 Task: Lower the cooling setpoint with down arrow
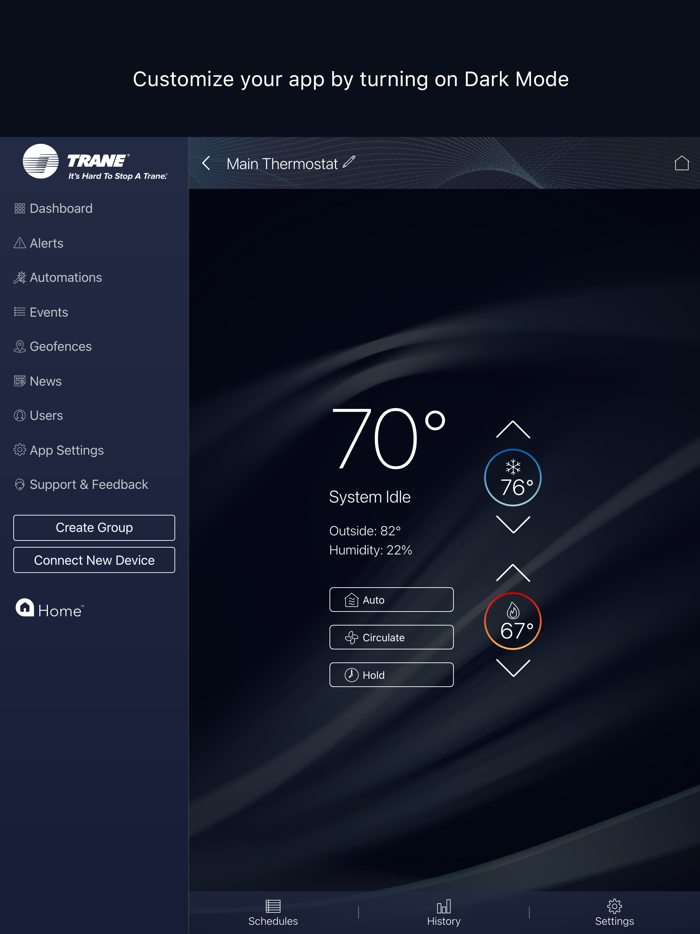(x=513, y=525)
